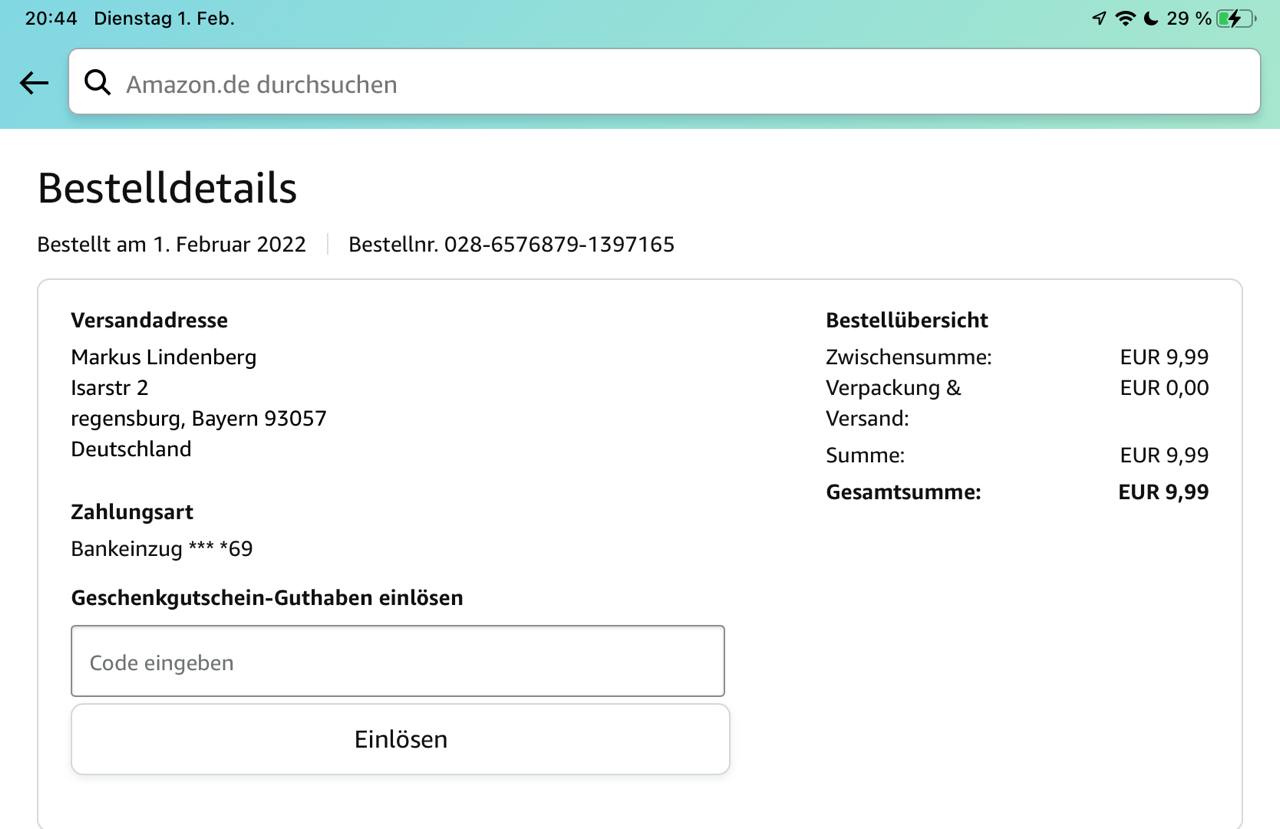Click the magnifying glass search icon
1280x829 pixels.
[x=97, y=83]
